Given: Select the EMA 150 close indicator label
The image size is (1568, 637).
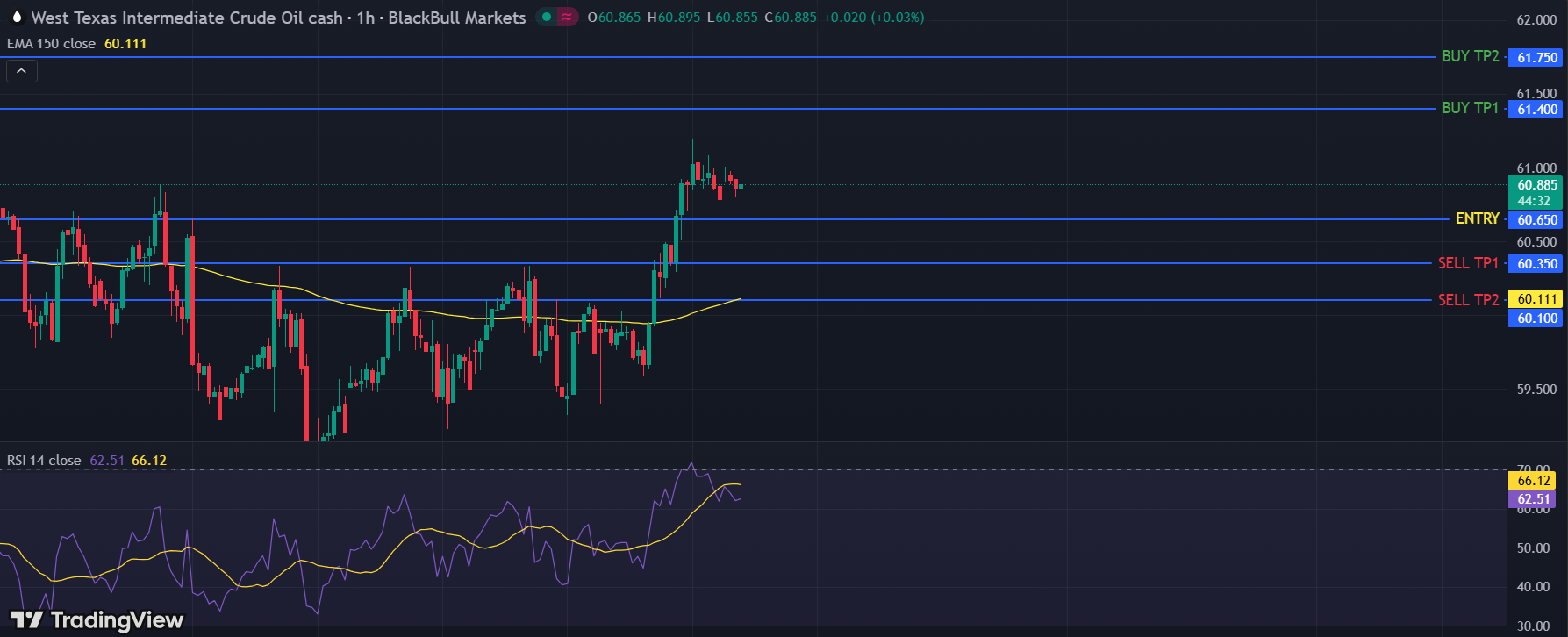Looking at the screenshot, I should pyautogui.click(x=51, y=44).
